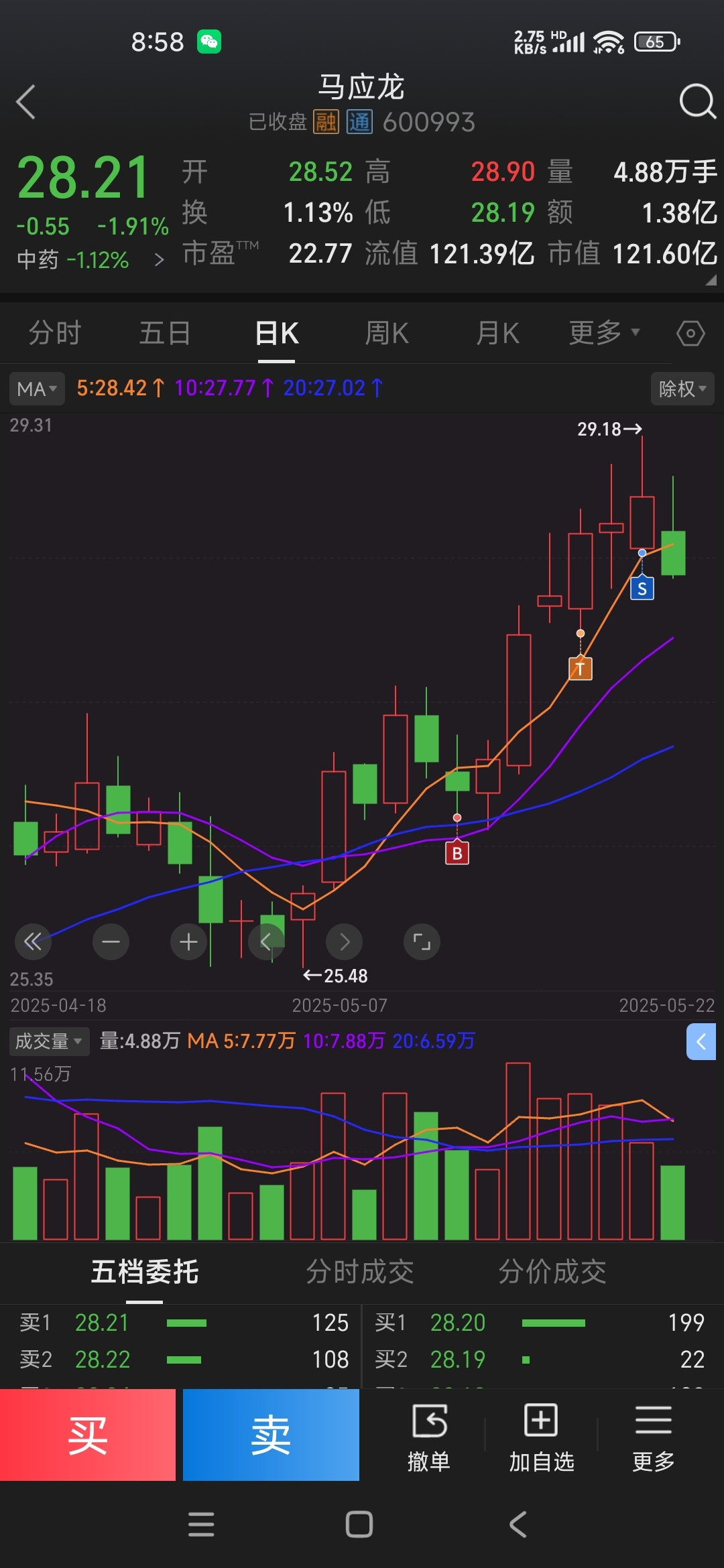Screen dimensions: 724x1568
Task: Tap high price label 29.18 on chart
Action: 609,429
